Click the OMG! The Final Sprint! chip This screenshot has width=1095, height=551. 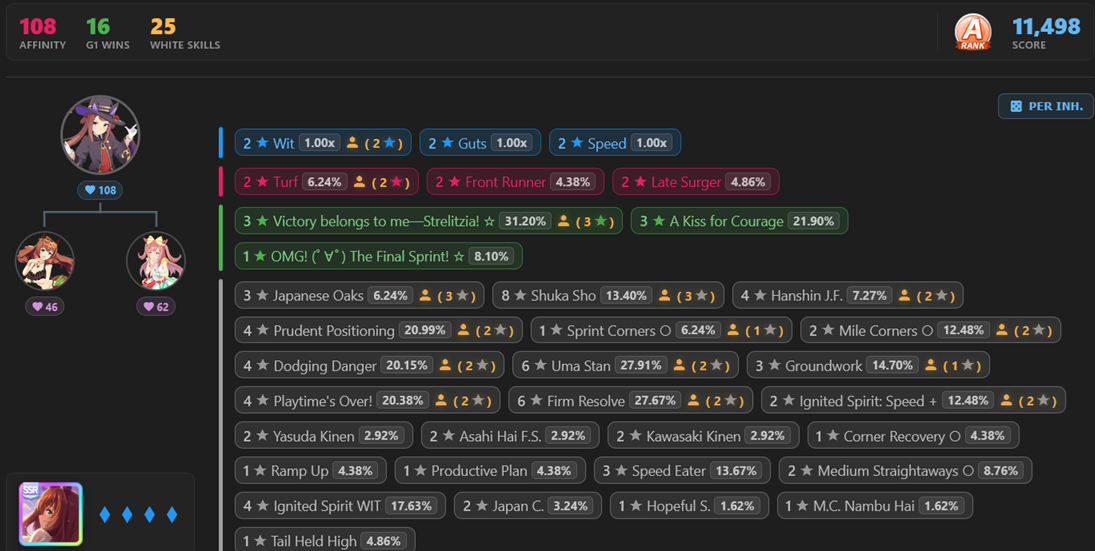point(379,256)
